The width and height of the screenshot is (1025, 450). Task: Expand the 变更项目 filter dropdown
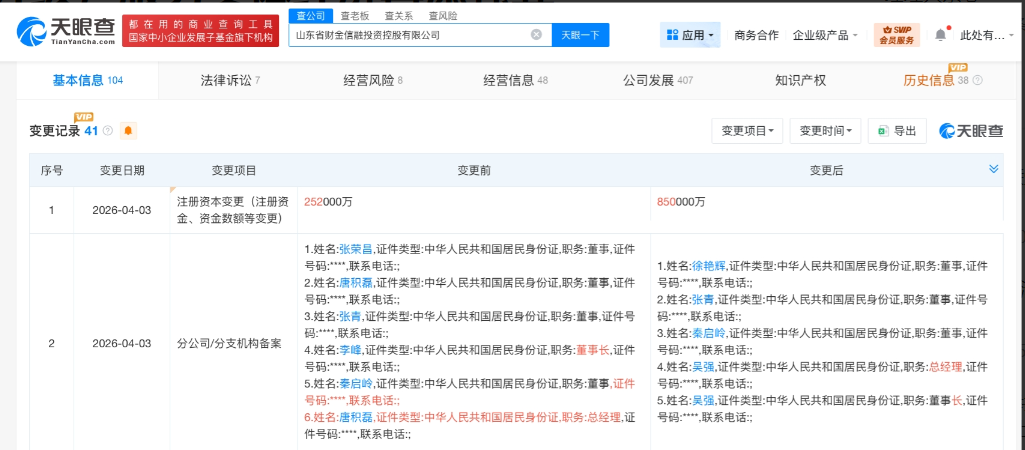(x=747, y=131)
